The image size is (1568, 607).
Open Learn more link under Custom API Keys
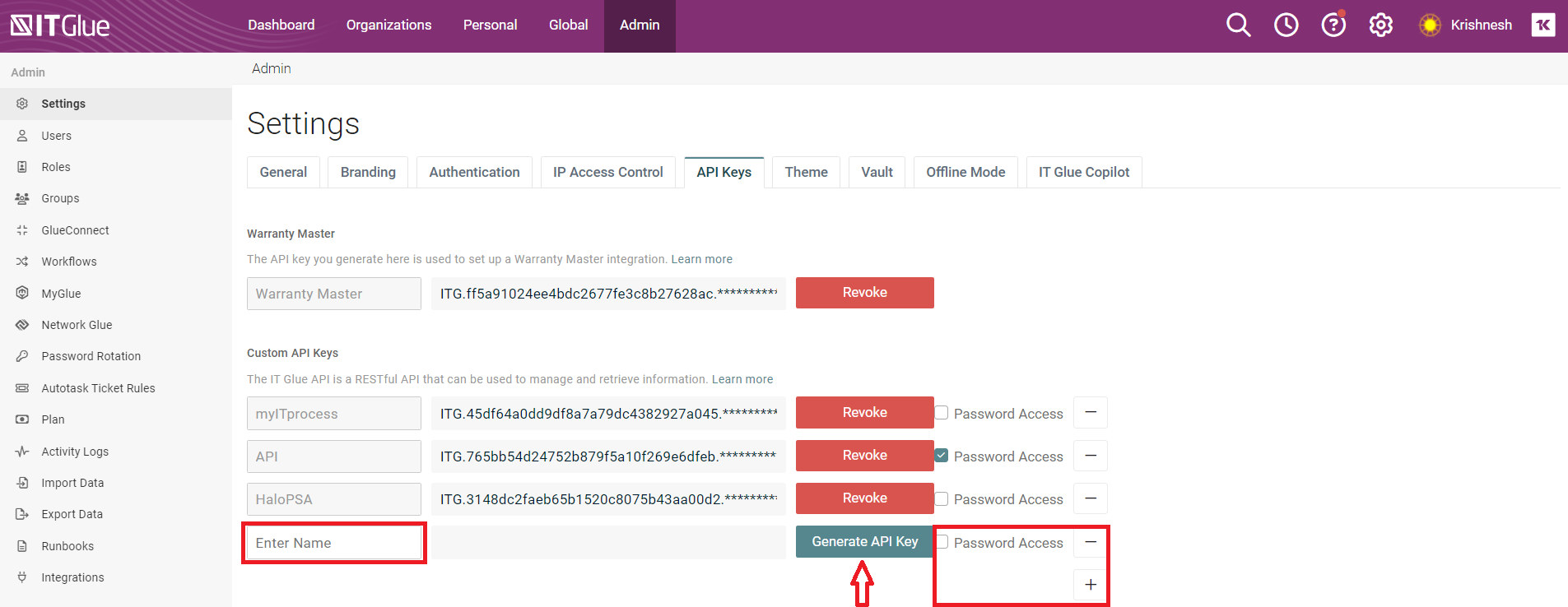(x=742, y=379)
